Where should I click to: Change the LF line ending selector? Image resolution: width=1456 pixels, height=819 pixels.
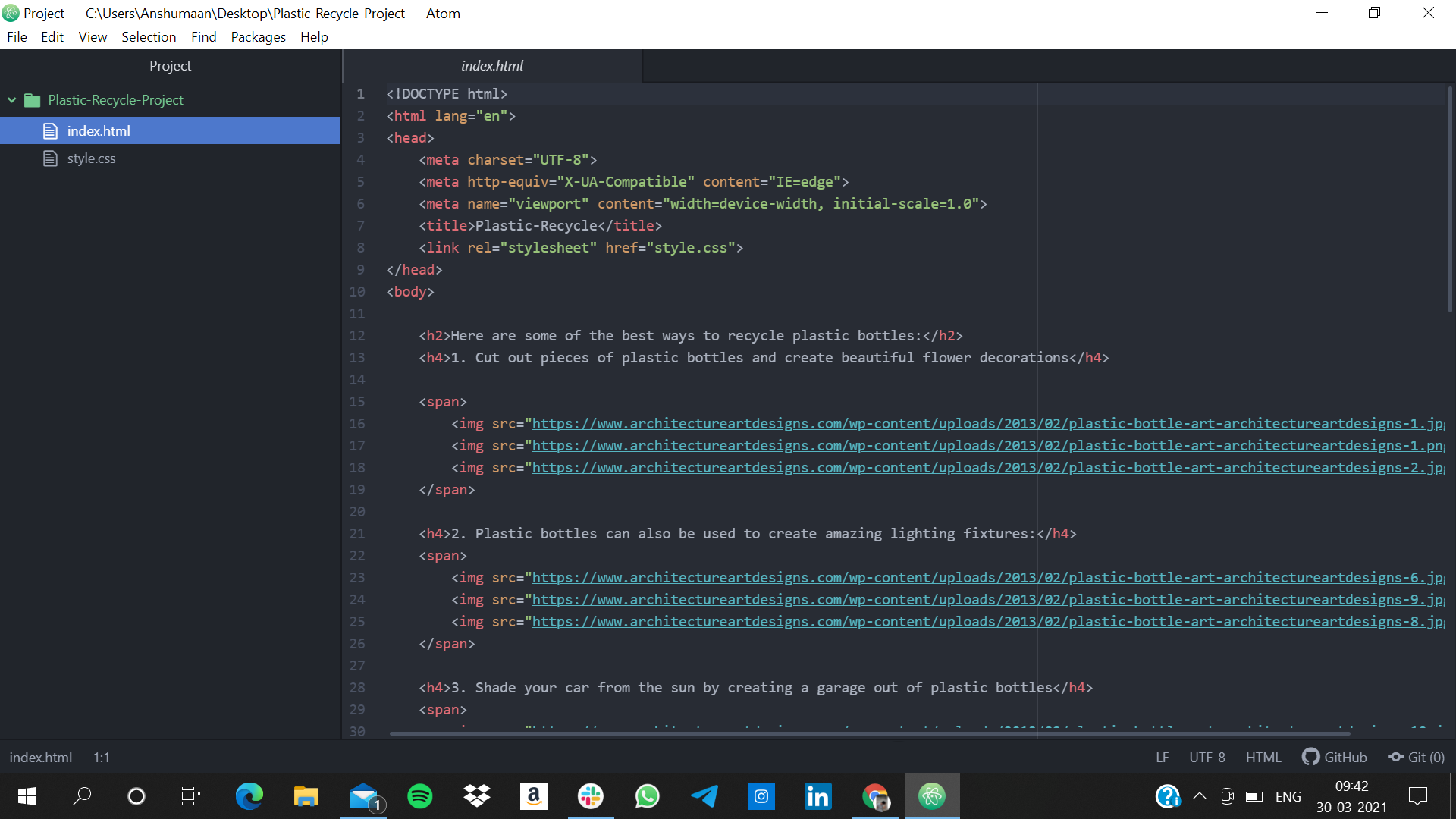point(1162,757)
